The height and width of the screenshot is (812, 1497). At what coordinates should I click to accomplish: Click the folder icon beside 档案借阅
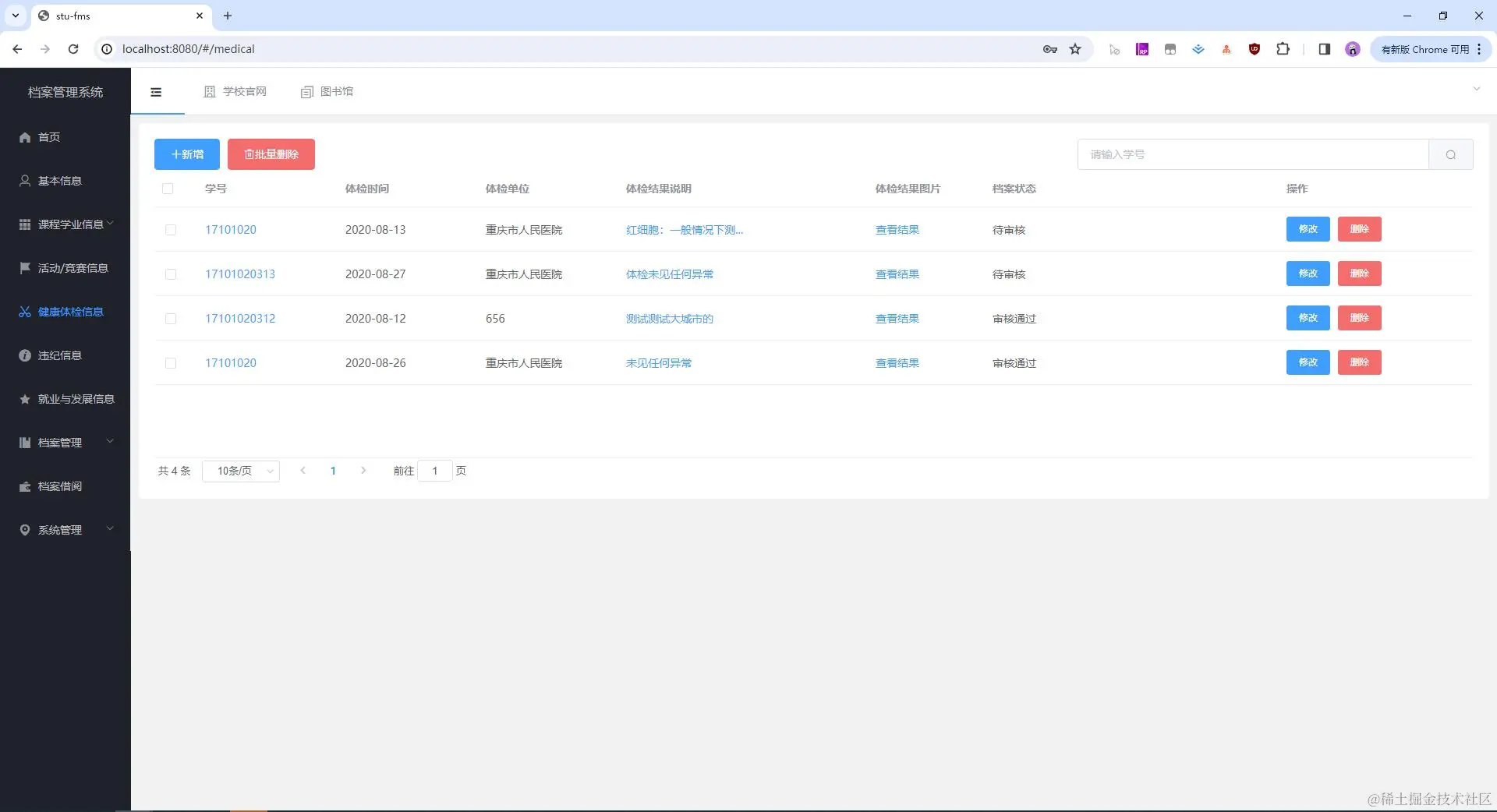[25, 486]
